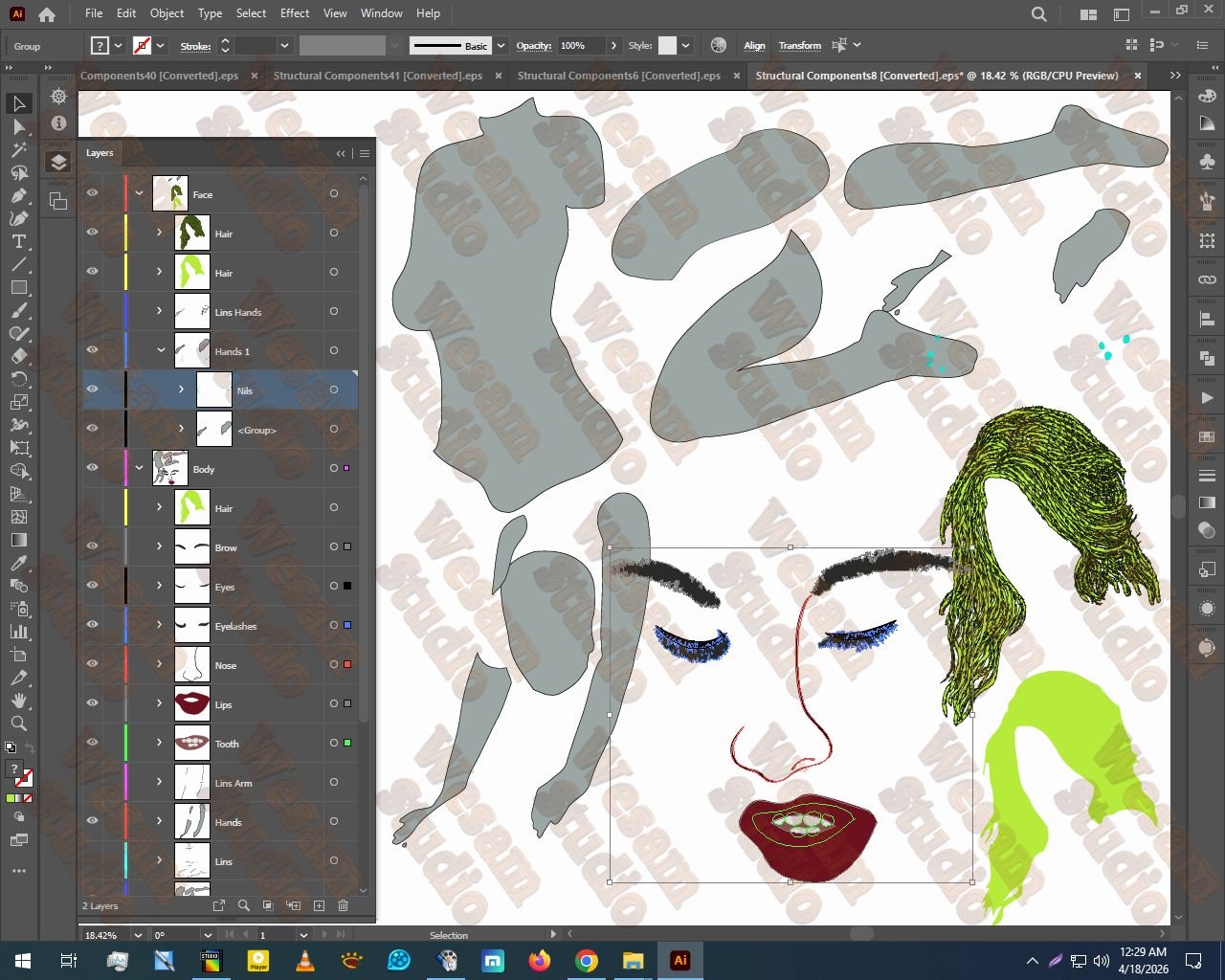Screen dimensions: 1225x980
Task: Open the zoom level dropdown at 18.42%
Action: (138, 935)
